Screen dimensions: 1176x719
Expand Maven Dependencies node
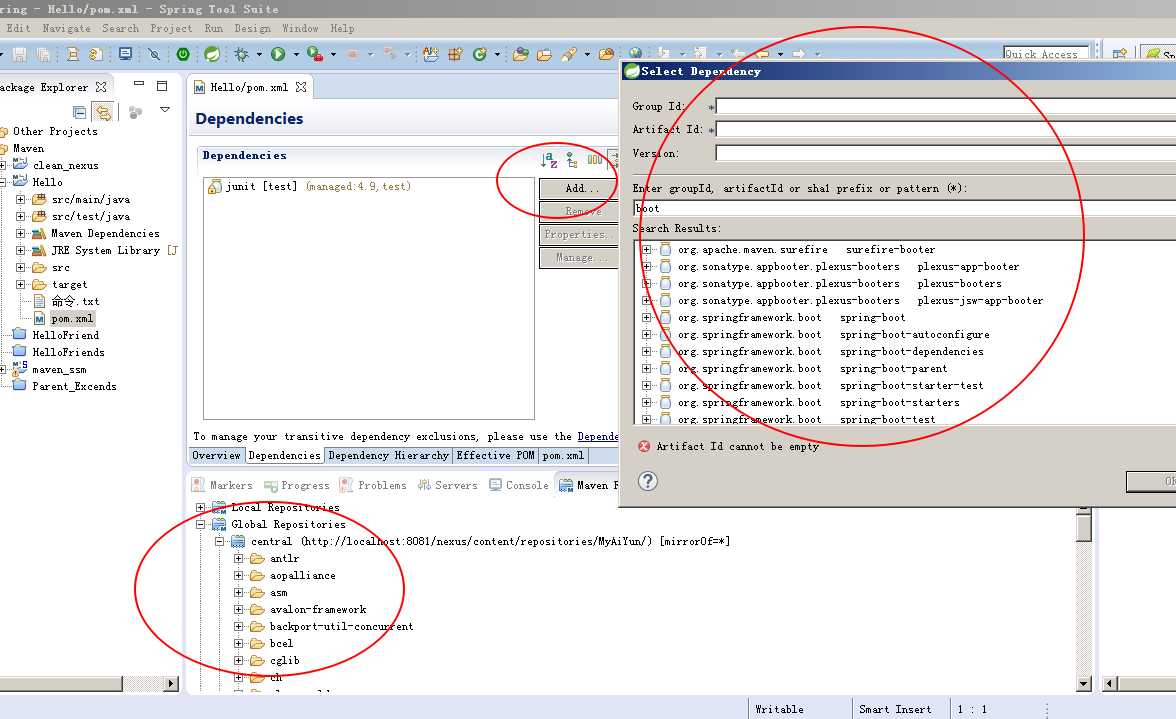(x=20, y=233)
